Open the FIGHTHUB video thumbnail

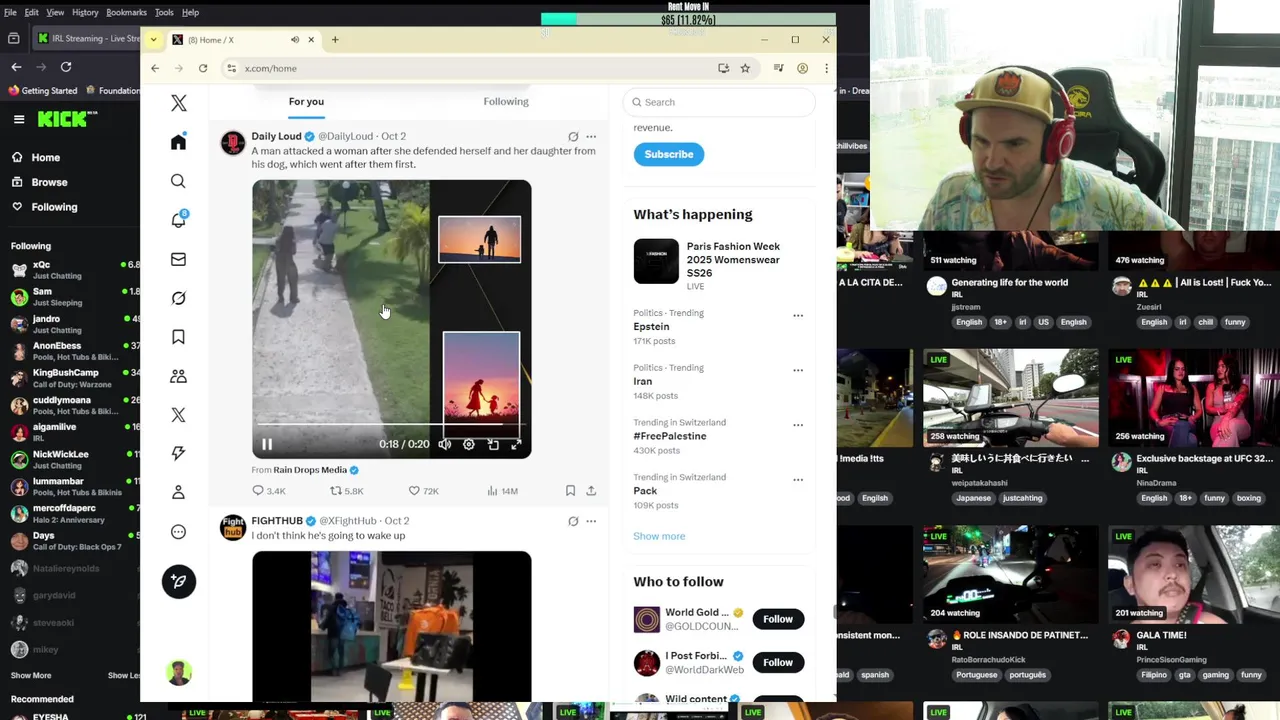click(x=391, y=626)
